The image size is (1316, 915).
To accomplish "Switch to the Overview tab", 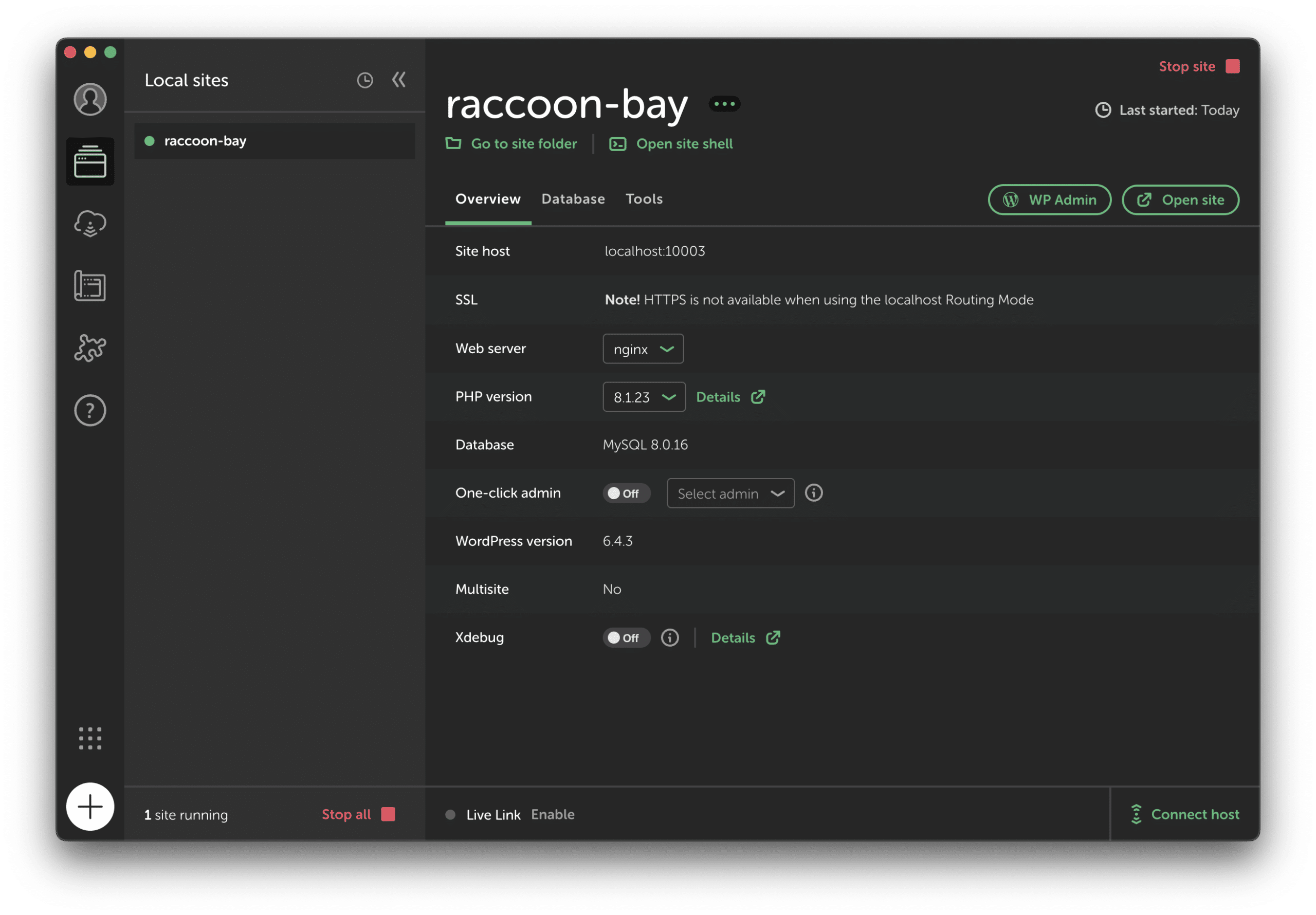I will [x=488, y=199].
